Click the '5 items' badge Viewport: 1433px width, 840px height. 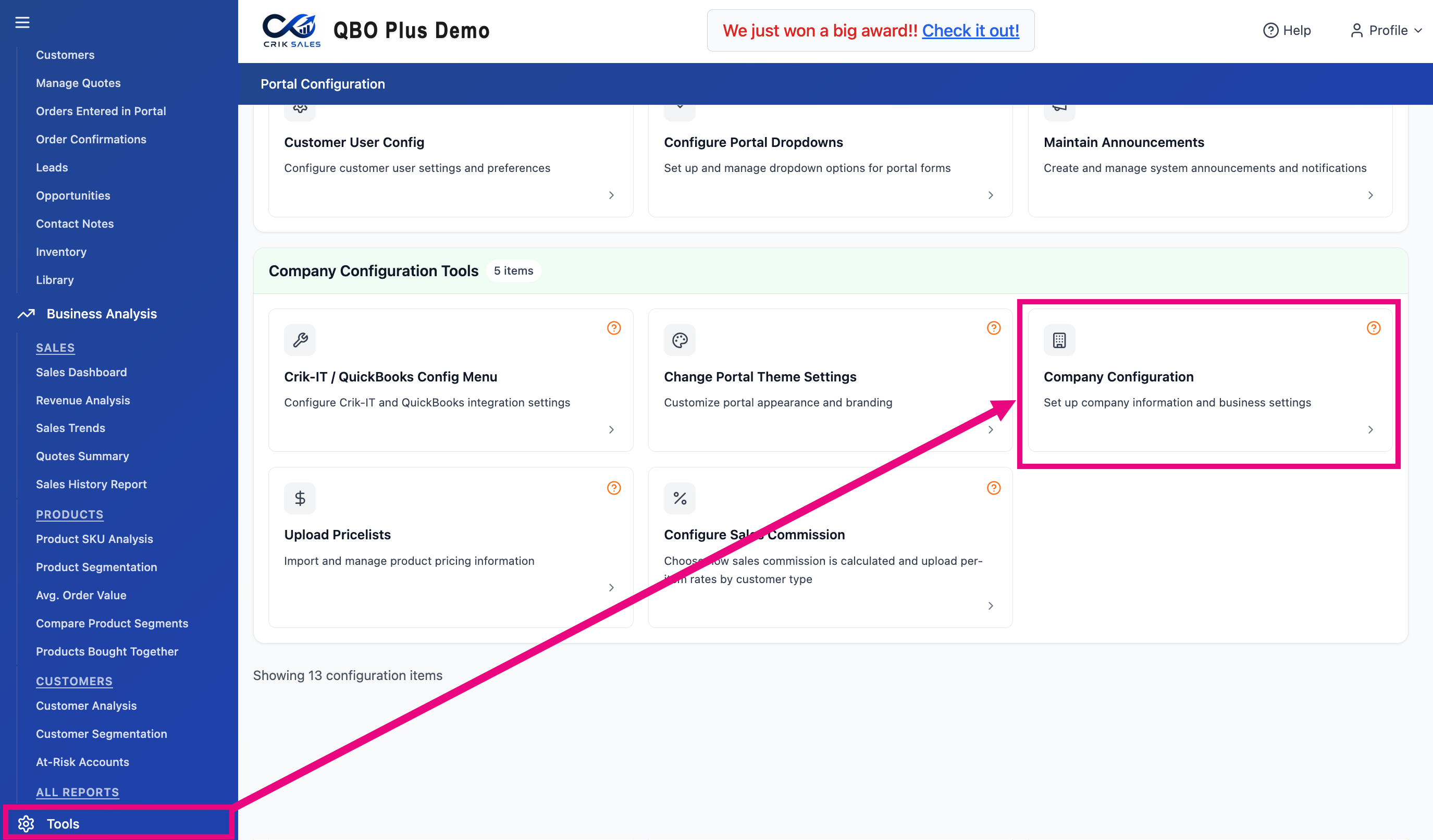tap(513, 271)
